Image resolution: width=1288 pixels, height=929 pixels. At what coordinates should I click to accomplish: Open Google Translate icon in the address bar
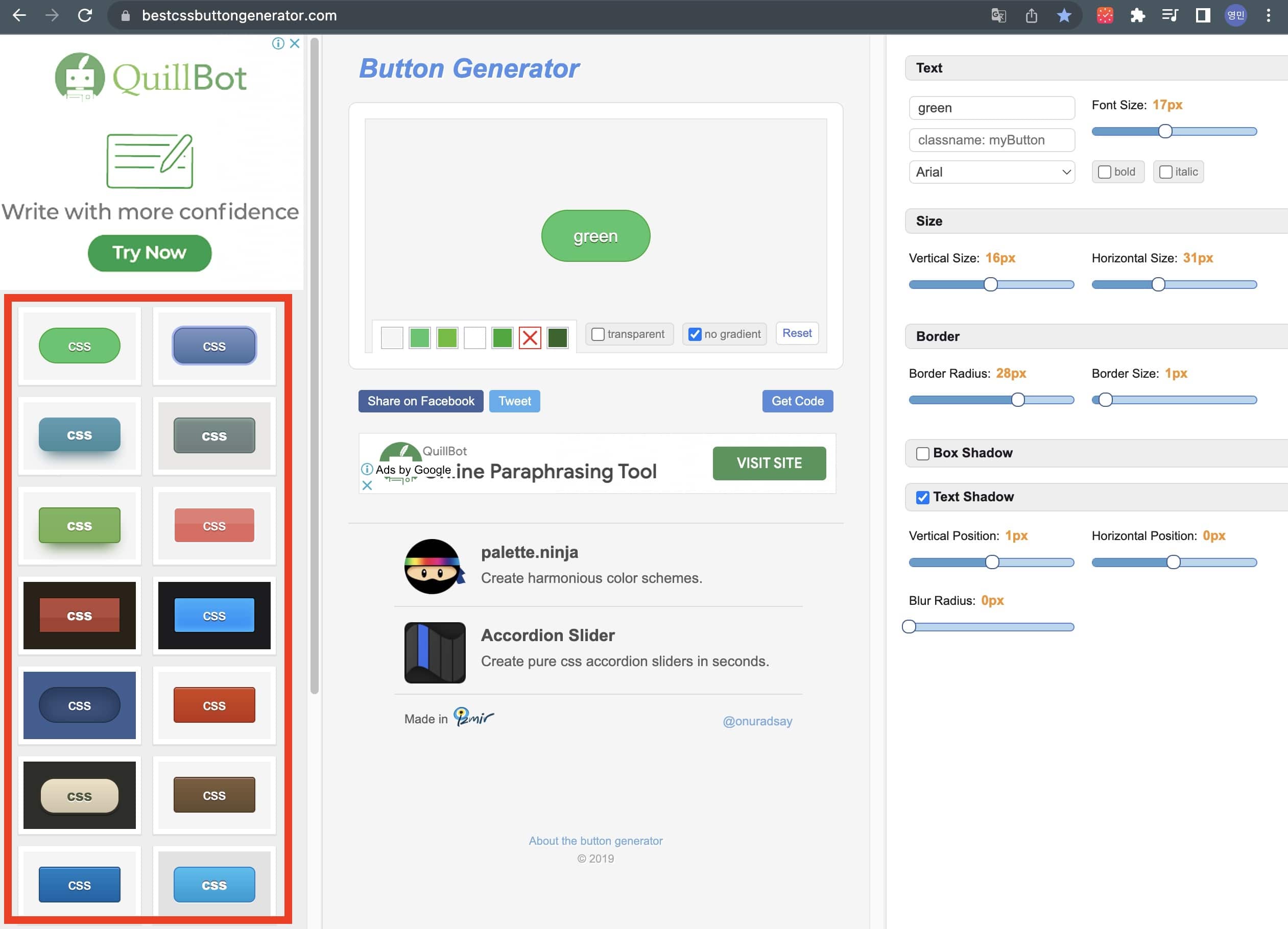pos(998,15)
